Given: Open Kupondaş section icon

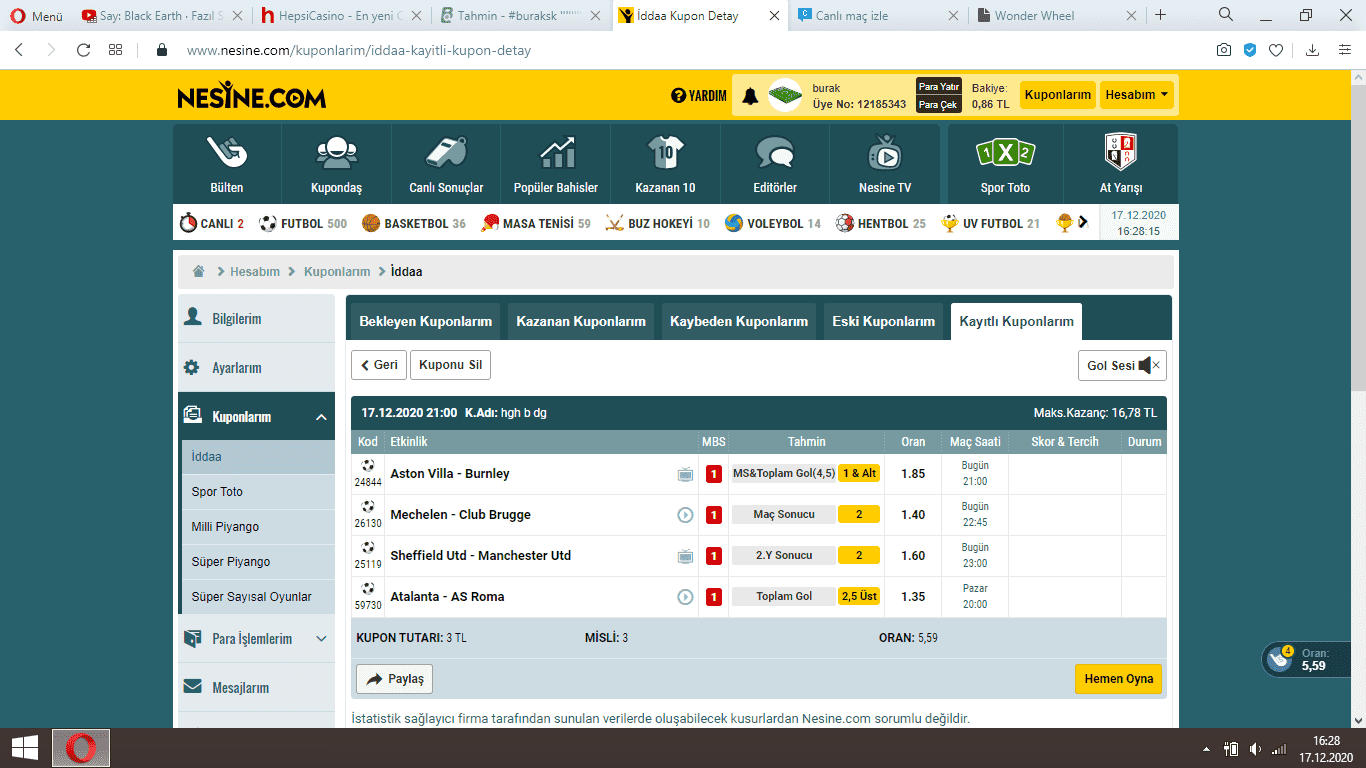Looking at the screenshot, I should click(x=336, y=152).
